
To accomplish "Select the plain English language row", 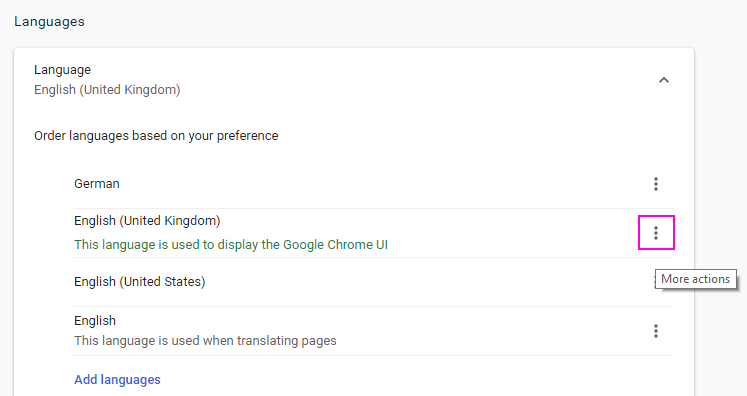I will 374,331.
